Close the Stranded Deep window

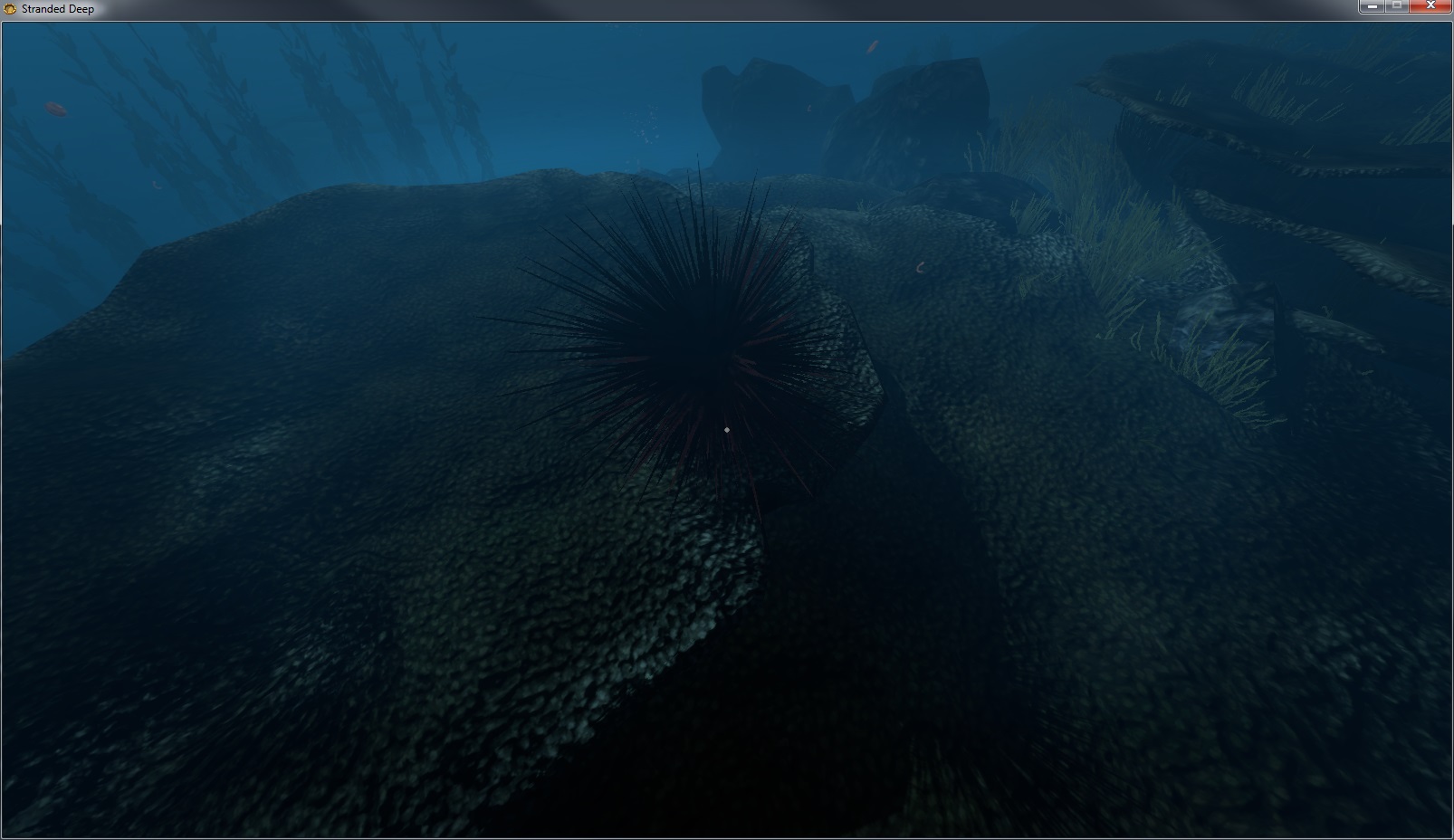pyautogui.click(x=1431, y=6)
